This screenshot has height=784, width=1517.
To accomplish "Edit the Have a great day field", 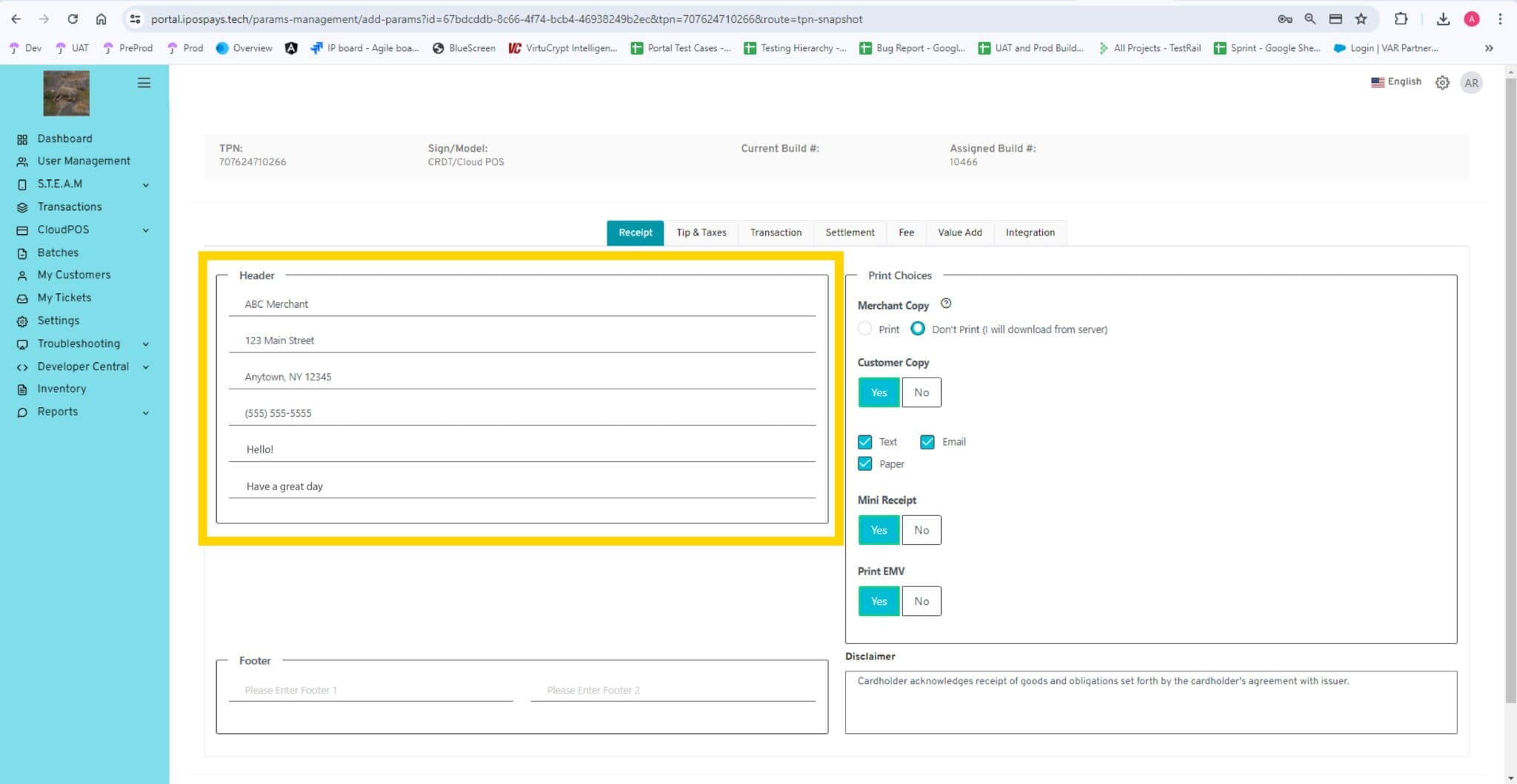I will [522, 486].
